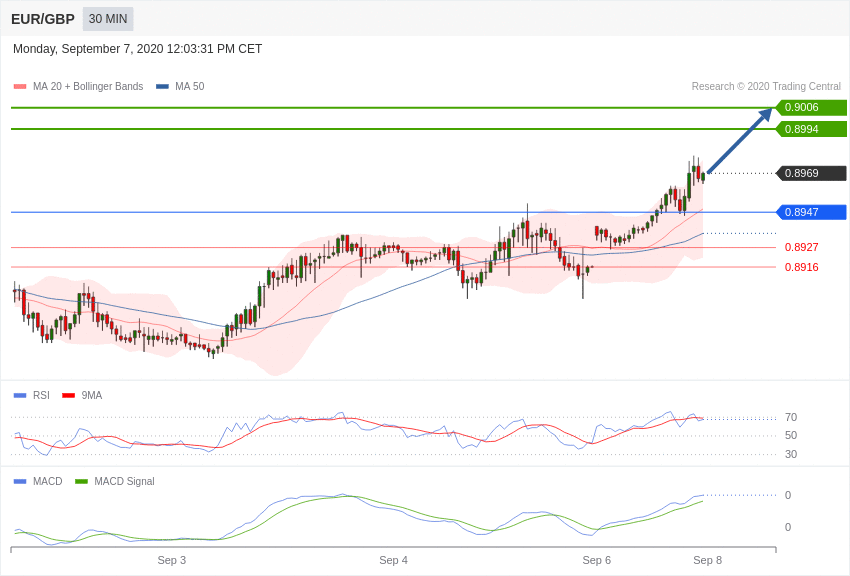Screen dimensions: 850x576
Task: Click the RSI 50 level label
Action: [791, 436]
